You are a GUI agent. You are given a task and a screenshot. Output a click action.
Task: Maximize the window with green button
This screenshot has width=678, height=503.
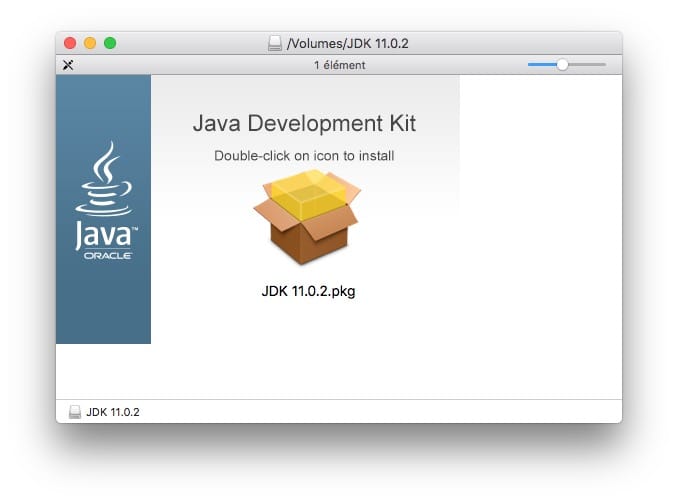coord(110,43)
